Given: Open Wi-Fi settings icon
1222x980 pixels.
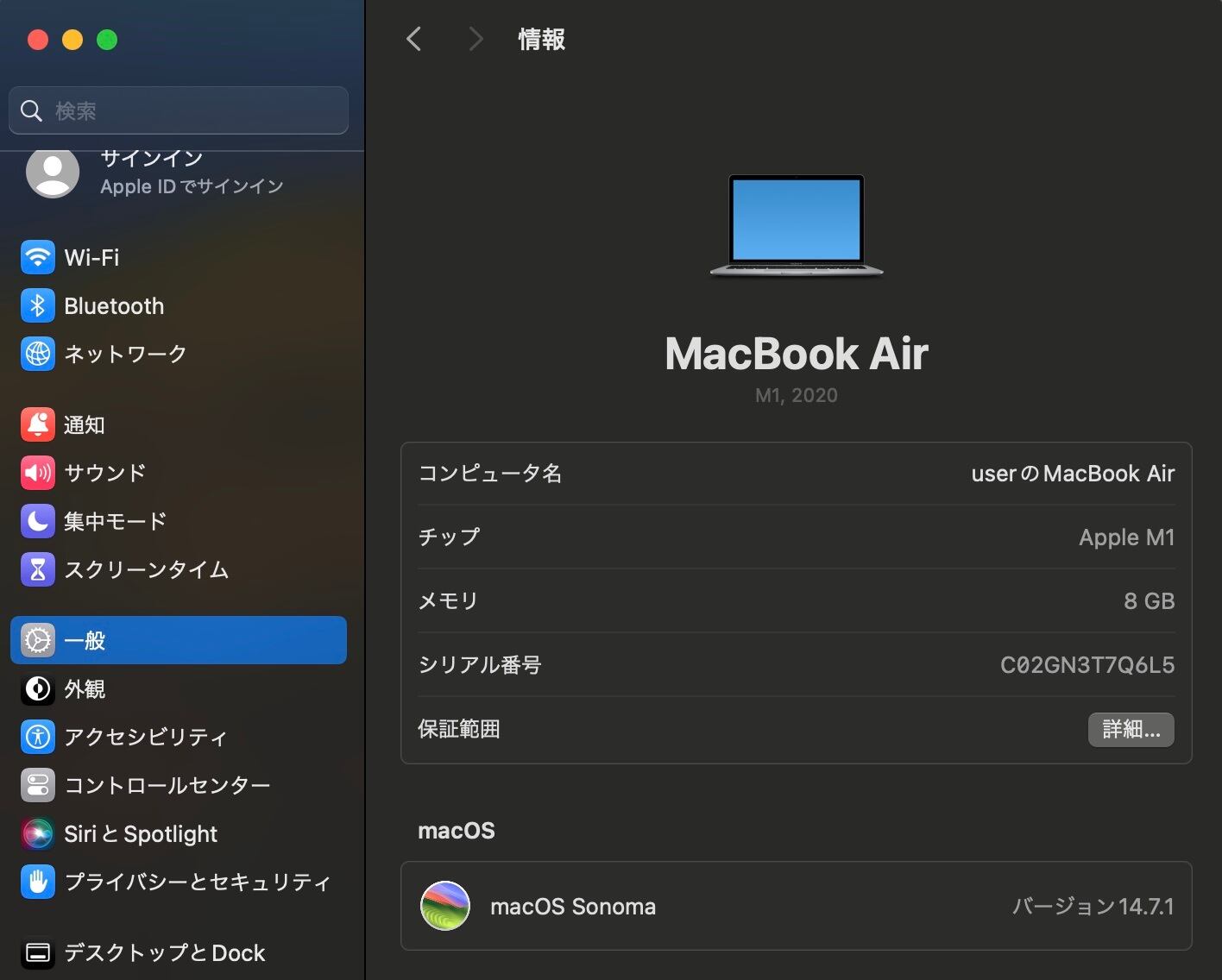Looking at the screenshot, I should click(38, 257).
